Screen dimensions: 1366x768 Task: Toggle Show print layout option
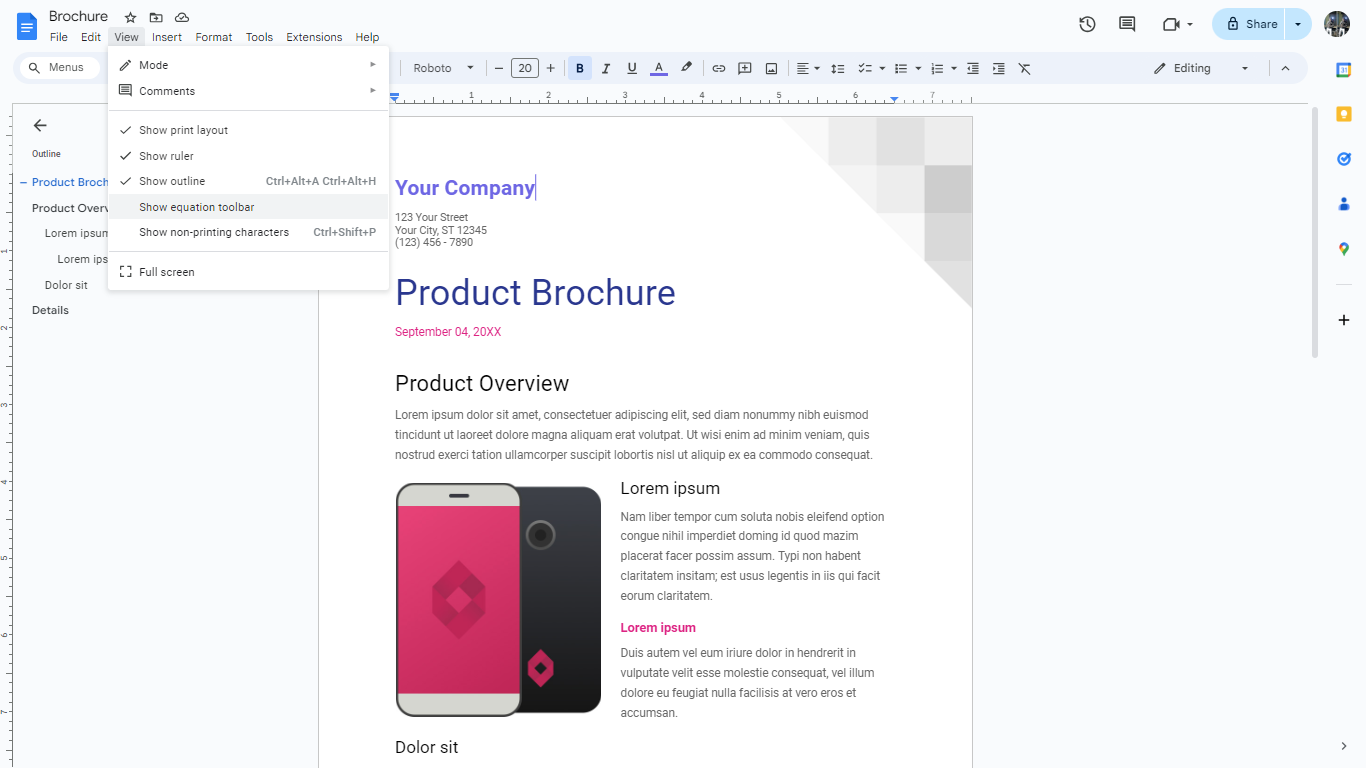[x=248, y=130]
